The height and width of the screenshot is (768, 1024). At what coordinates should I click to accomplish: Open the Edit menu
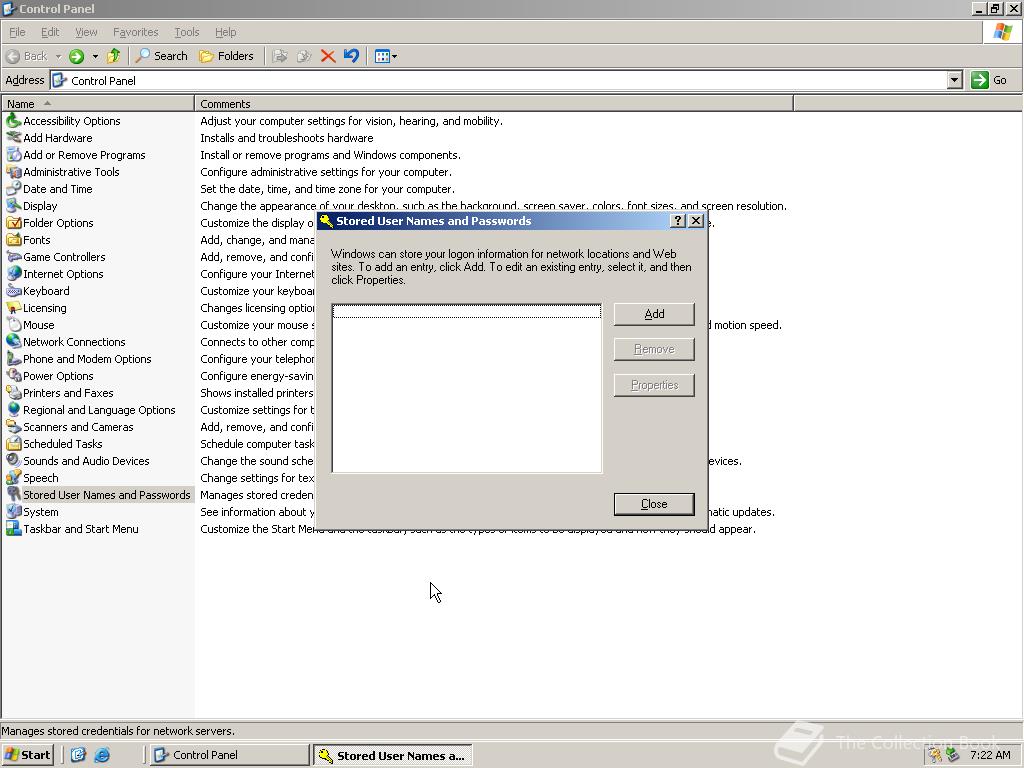pyautogui.click(x=50, y=32)
